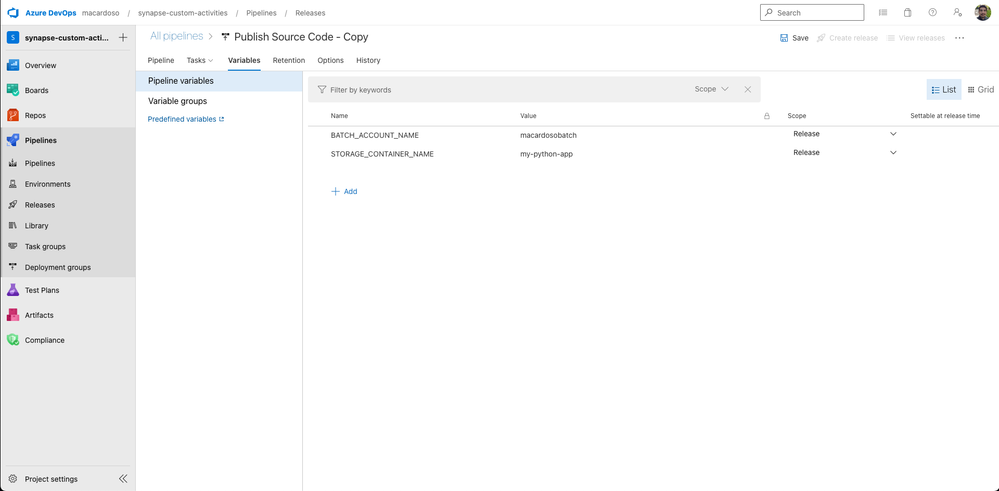The image size is (999, 491).
Task: Open the work items list icon in header
Action: 883,12
